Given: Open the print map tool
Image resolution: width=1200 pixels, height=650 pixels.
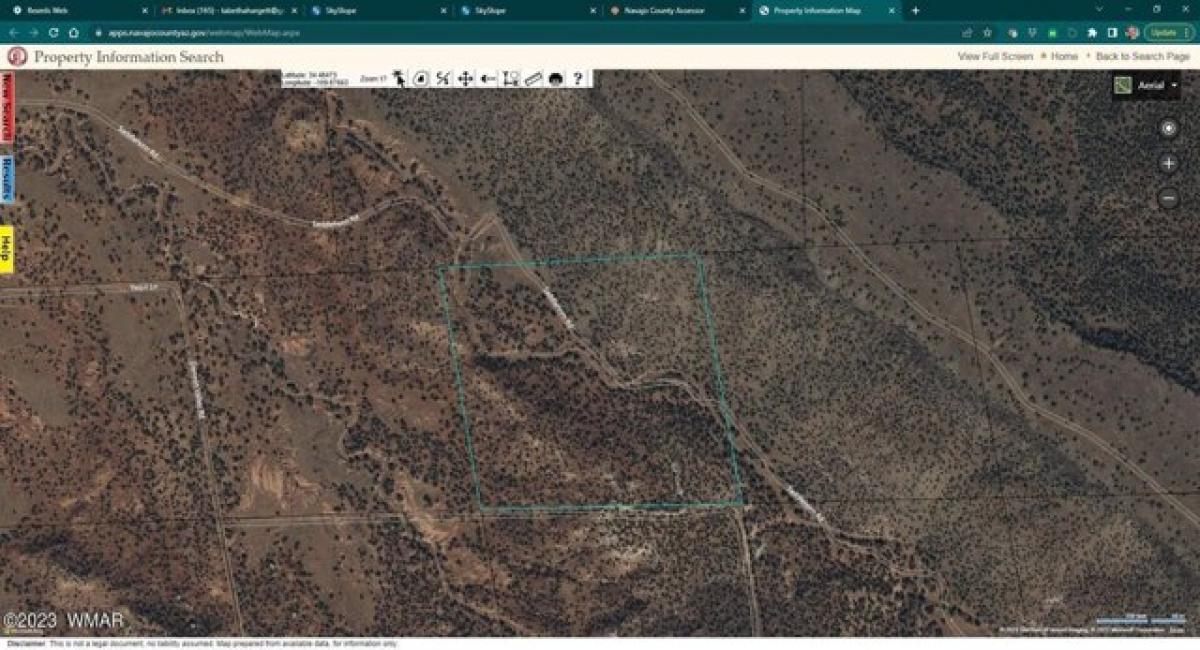Looking at the screenshot, I should tap(556, 78).
